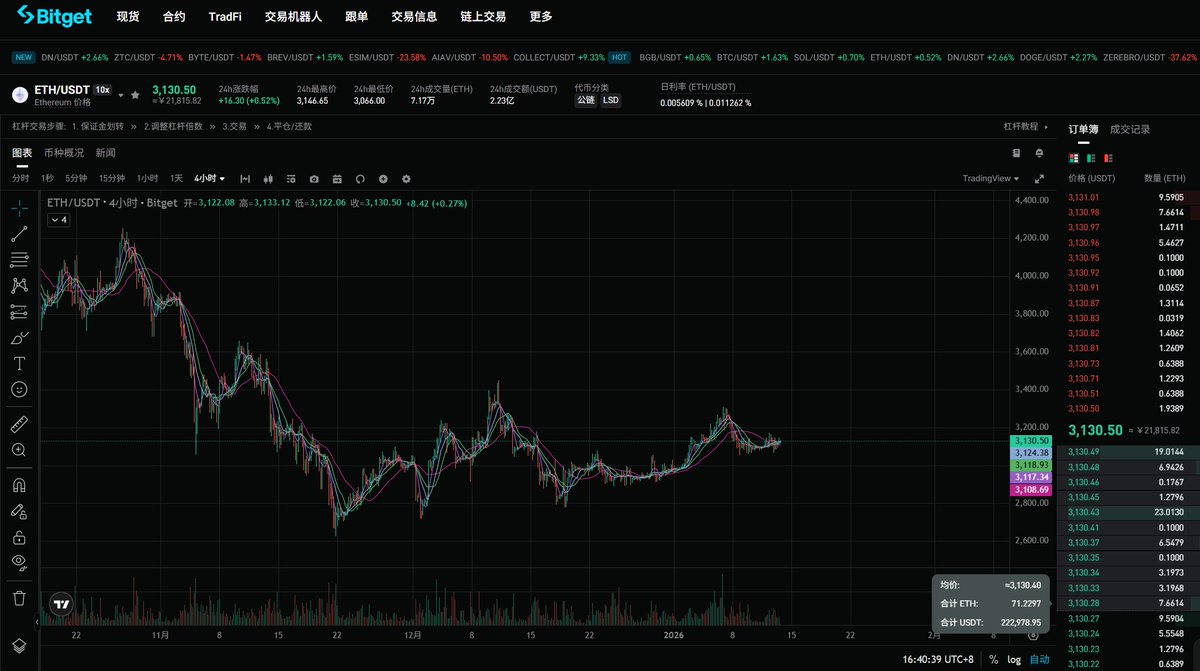Open the 合约 futures menu
This screenshot has width=1200, height=671.
pyautogui.click(x=174, y=16)
